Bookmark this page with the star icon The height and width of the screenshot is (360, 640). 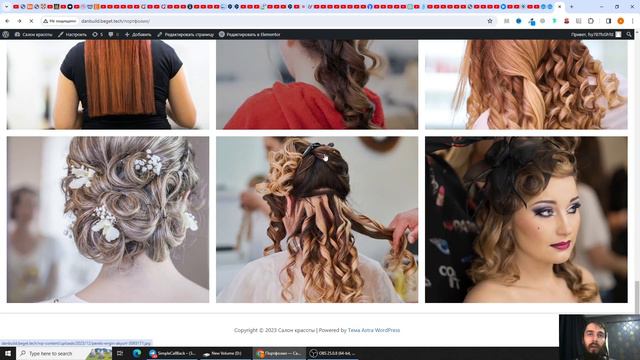click(x=490, y=21)
